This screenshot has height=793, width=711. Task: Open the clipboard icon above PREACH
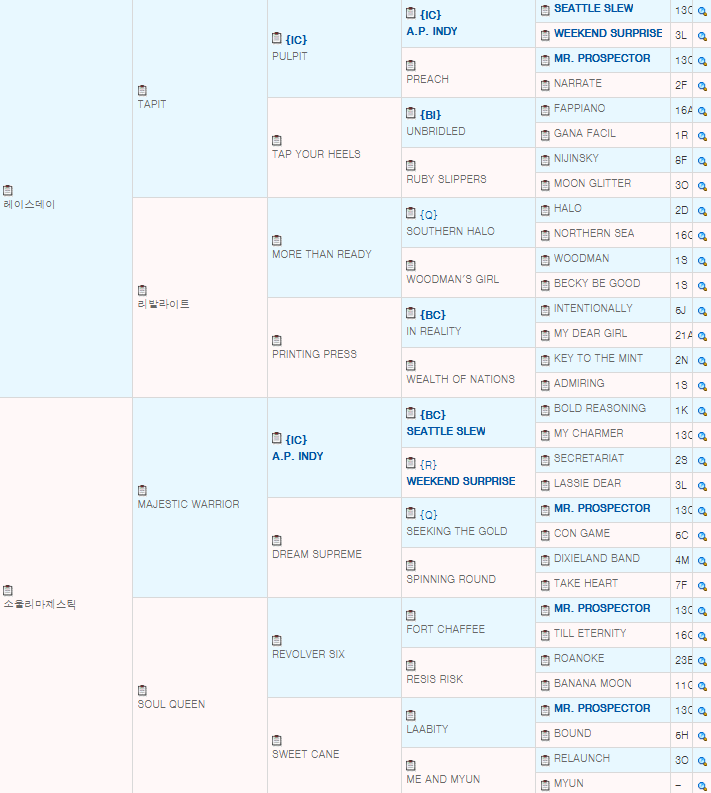pyautogui.click(x=411, y=65)
